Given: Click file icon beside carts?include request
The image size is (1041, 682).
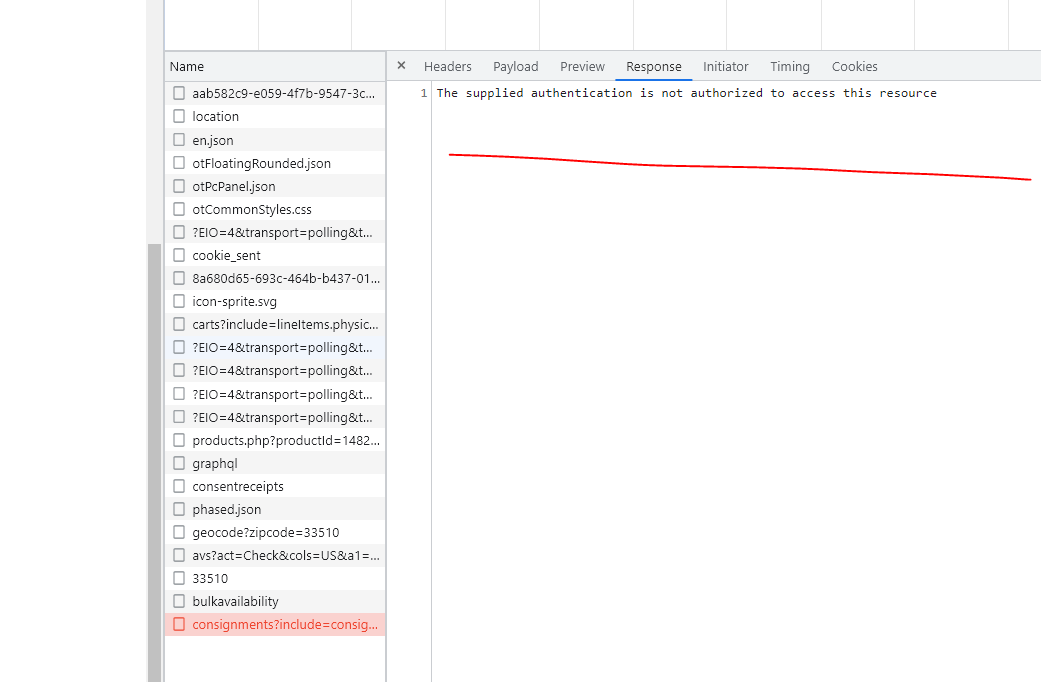Looking at the screenshot, I should coord(179,324).
